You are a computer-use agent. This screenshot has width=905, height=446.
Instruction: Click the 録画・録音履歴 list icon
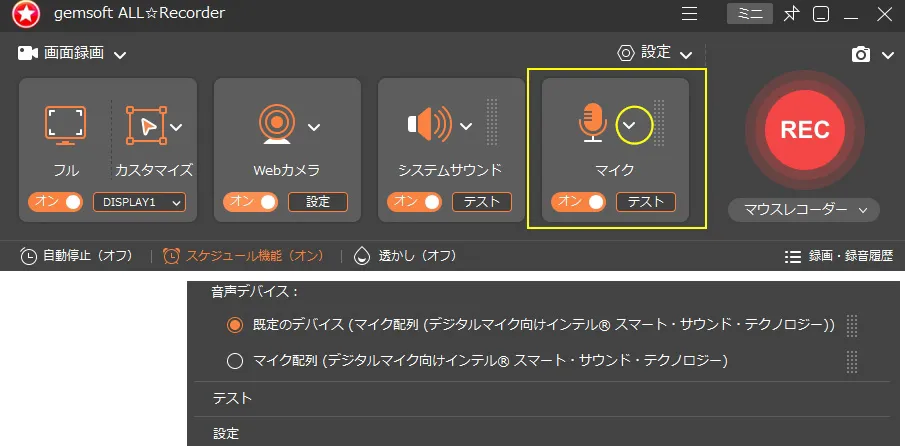click(793, 256)
